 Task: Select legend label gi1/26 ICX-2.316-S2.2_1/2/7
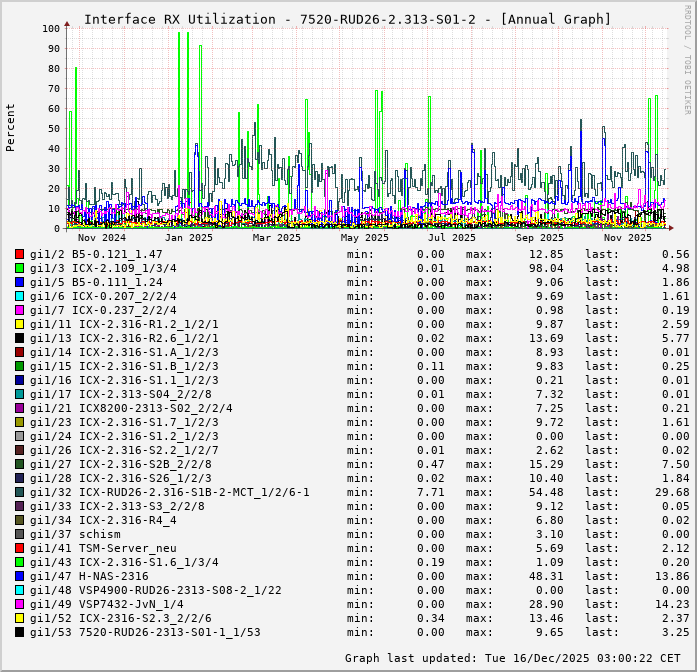(124, 450)
